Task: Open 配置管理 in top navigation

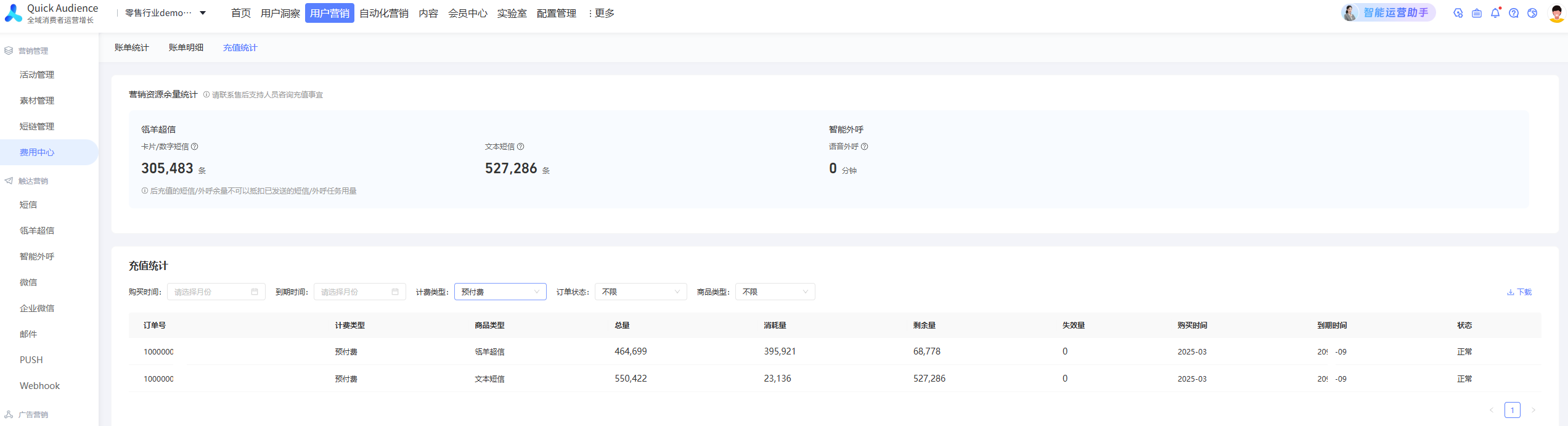Action: (x=557, y=13)
